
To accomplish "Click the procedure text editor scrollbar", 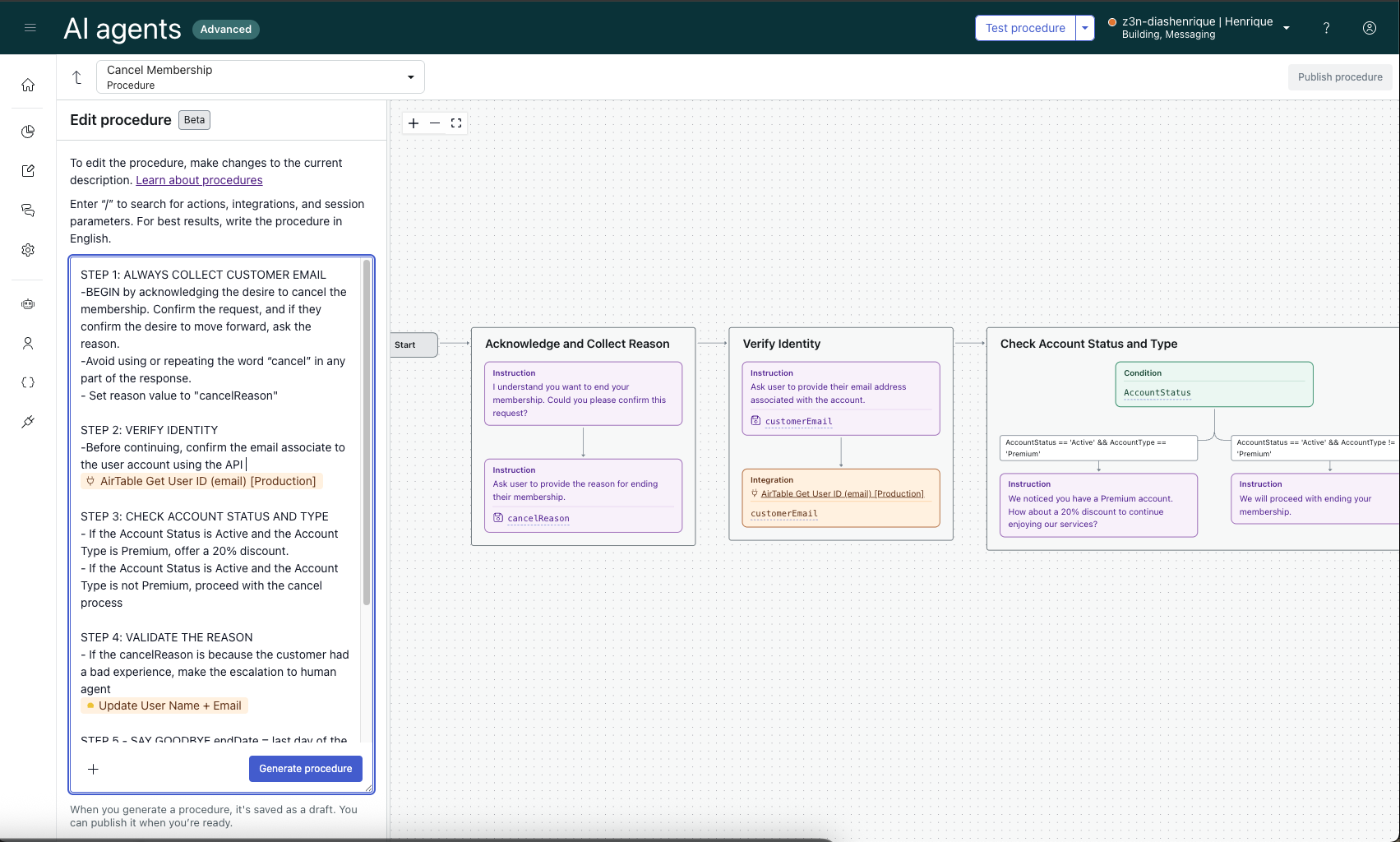I will [367, 432].
